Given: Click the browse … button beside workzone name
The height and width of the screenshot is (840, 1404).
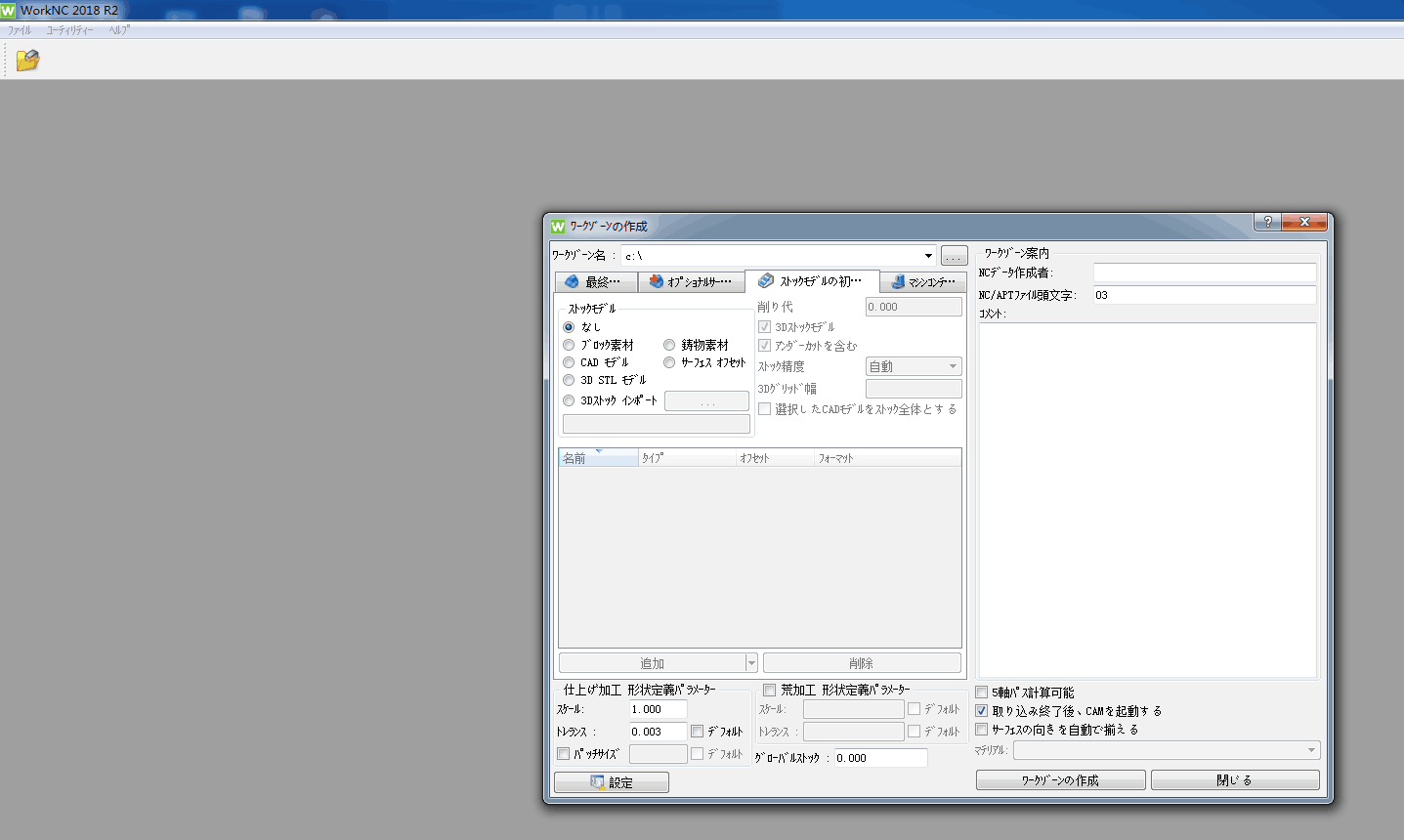Looking at the screenshot, I should [955, 256].
